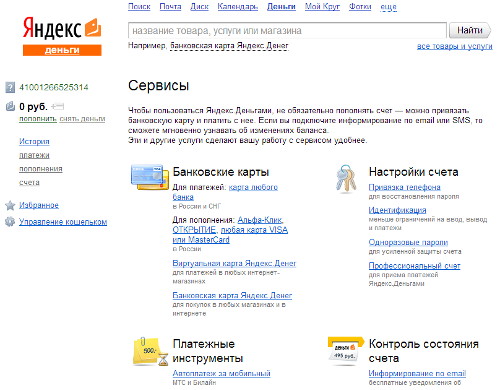Open 'пополнения' history filter
Viewport: 500px width, 390px height.
pyautogui.click(x=41, y=169)
